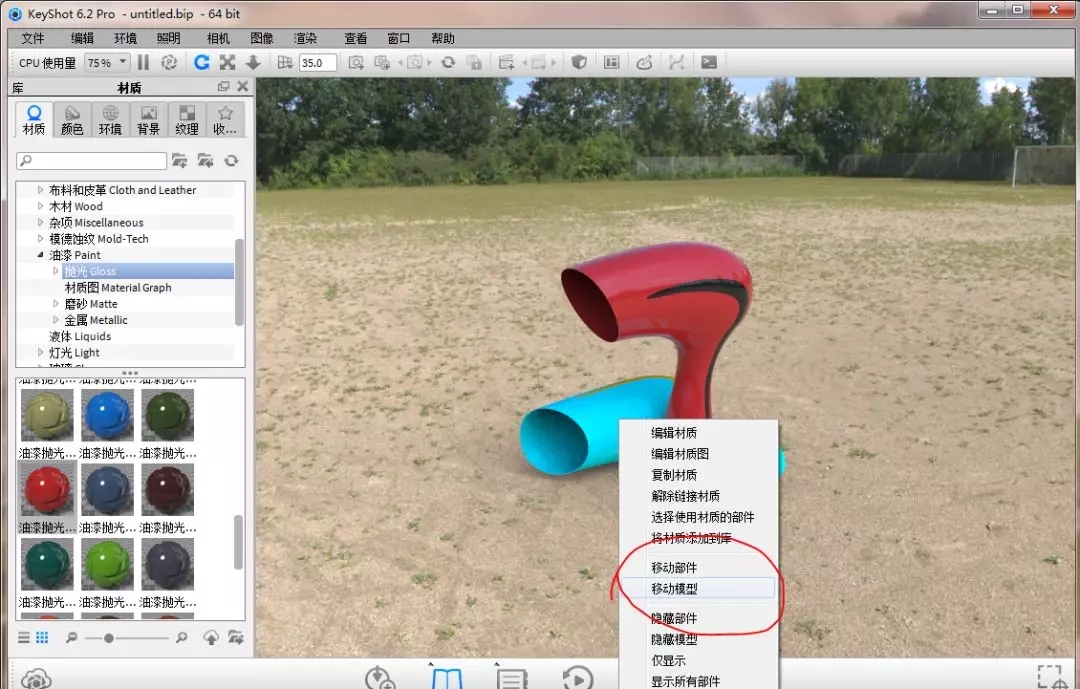Open the scripting console icon
Image resolution: width=1080 pixels, height=689 pixels.
tap(709, 62)
